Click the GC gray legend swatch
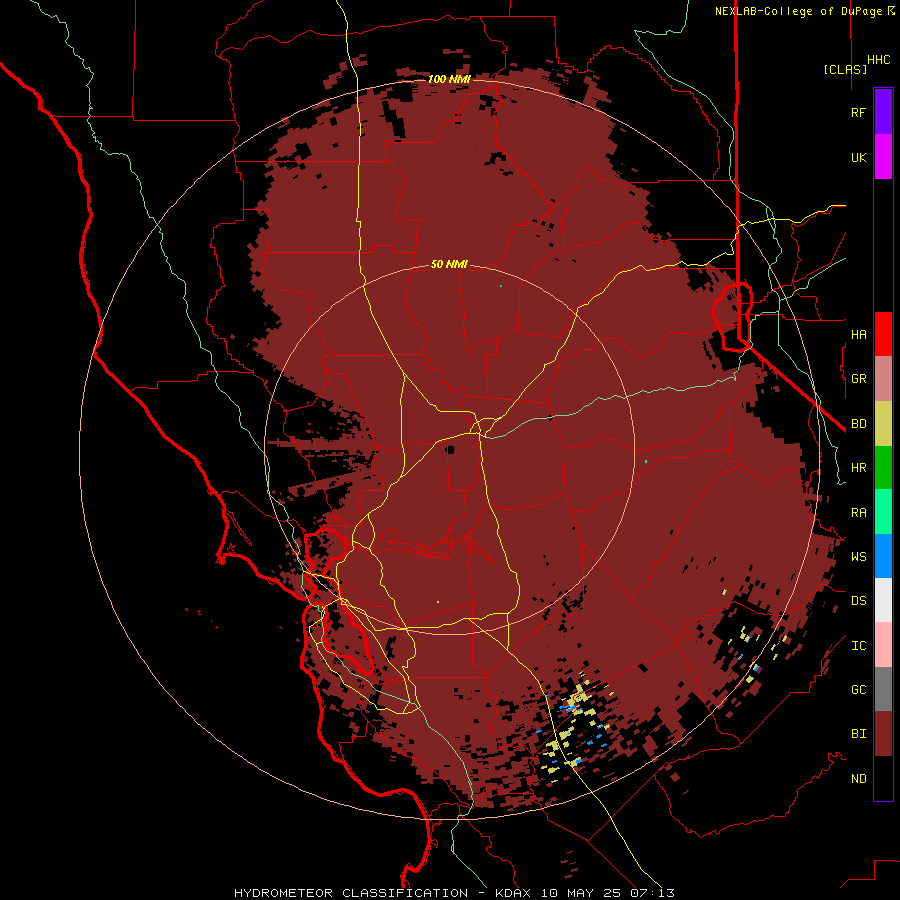The width and height of the screenshot is (900, 900). [883, 689]
